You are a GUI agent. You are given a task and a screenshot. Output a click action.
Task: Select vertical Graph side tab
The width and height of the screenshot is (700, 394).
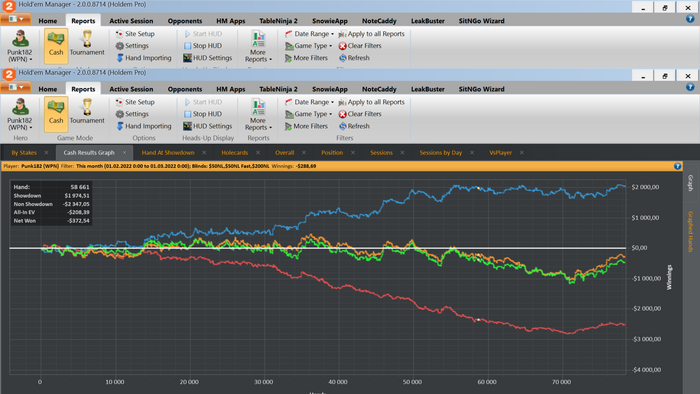[691, 183]
